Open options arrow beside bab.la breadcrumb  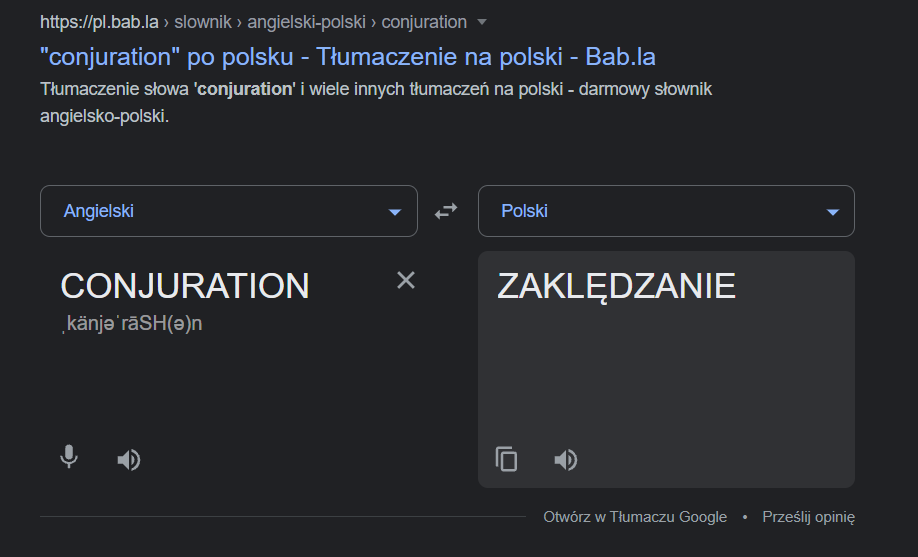pos(482,22)
